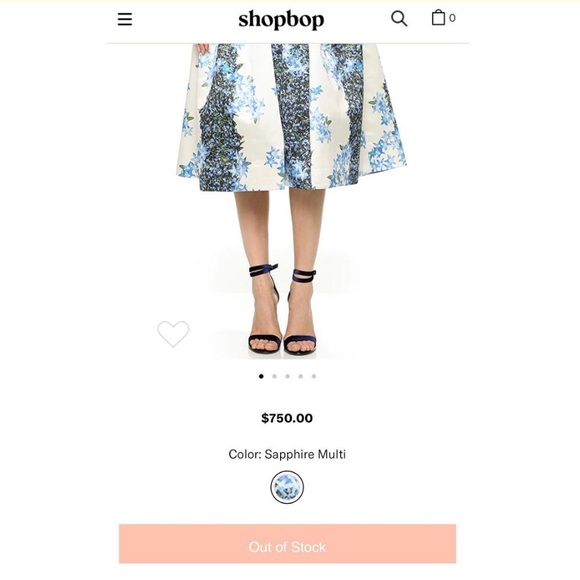Switch to fourth carousel image dot
Image resolution: width=580 pixels, height=580 pixels.
coord(300,376)
